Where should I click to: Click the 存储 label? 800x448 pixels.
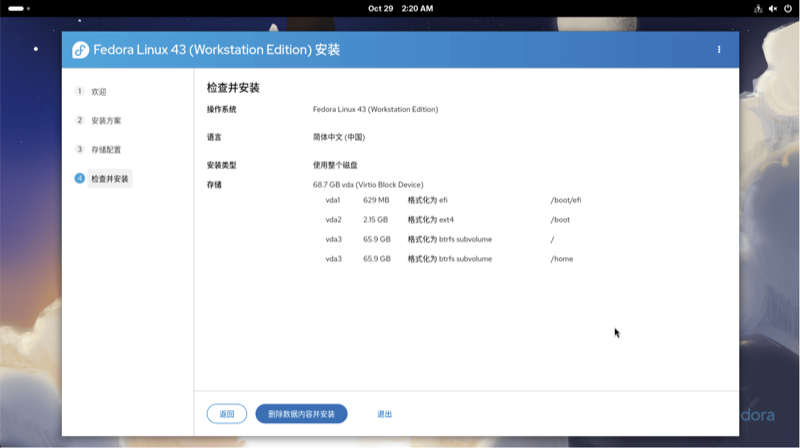(x=214, y=185)
